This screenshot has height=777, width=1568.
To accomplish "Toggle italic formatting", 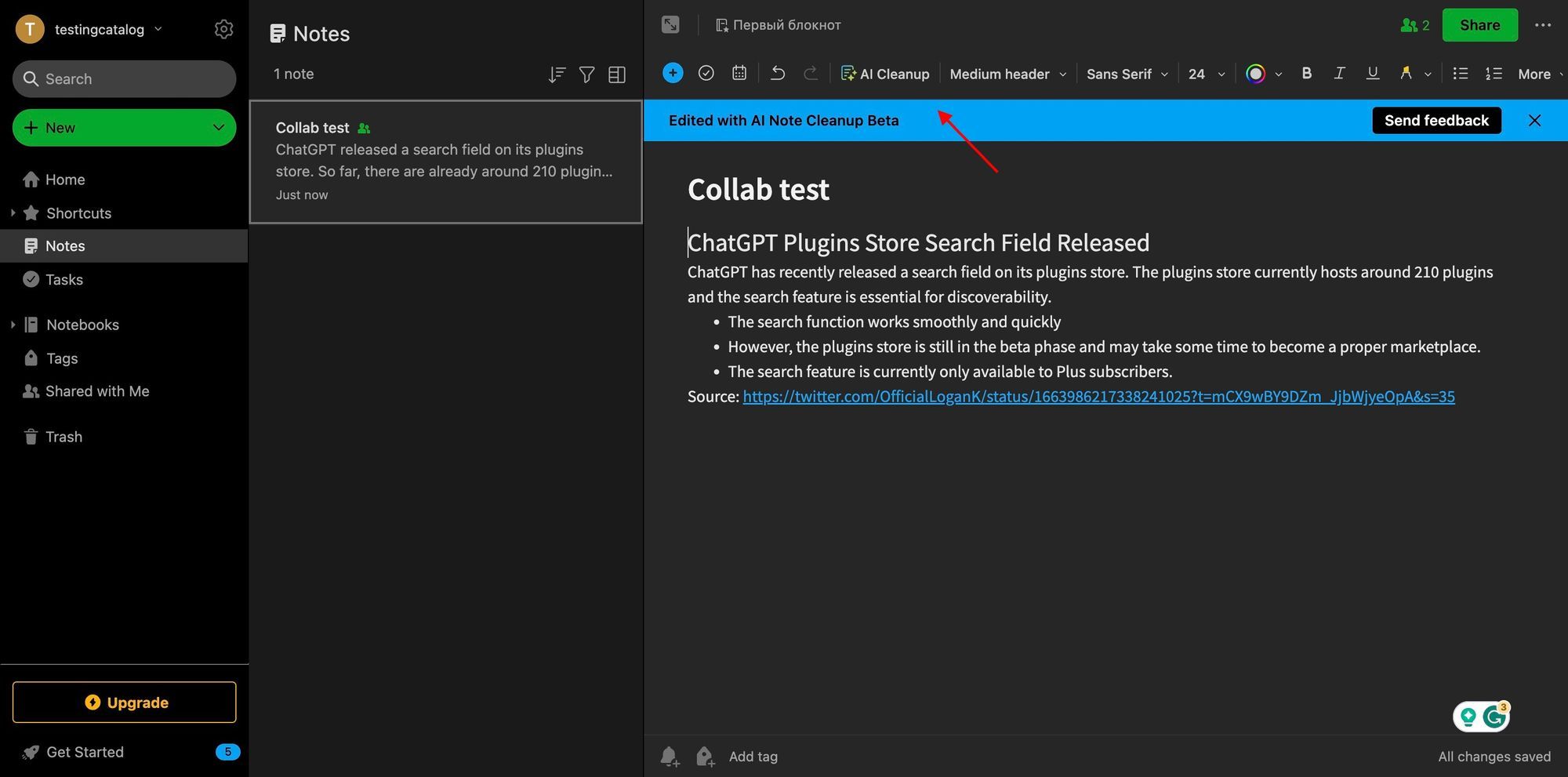I will [x=1339, y=73].
